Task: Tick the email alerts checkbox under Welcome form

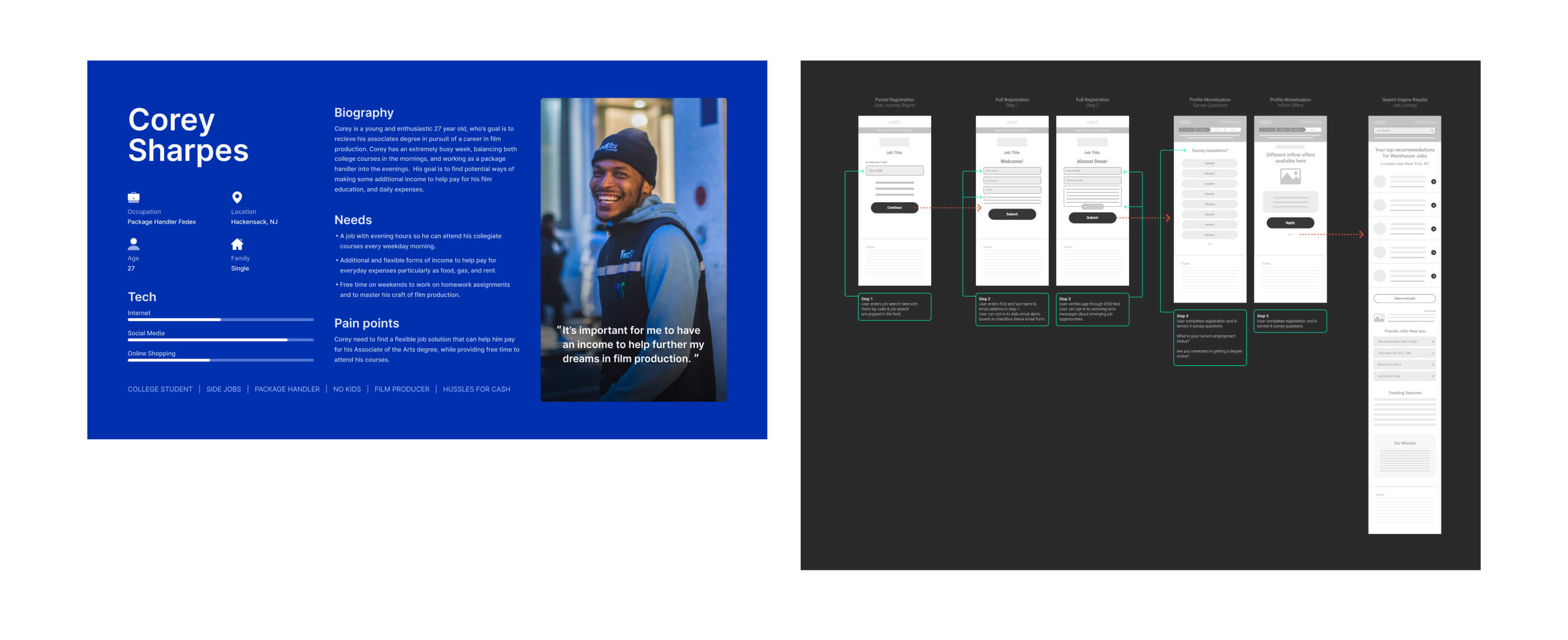Action: point(985,197)
